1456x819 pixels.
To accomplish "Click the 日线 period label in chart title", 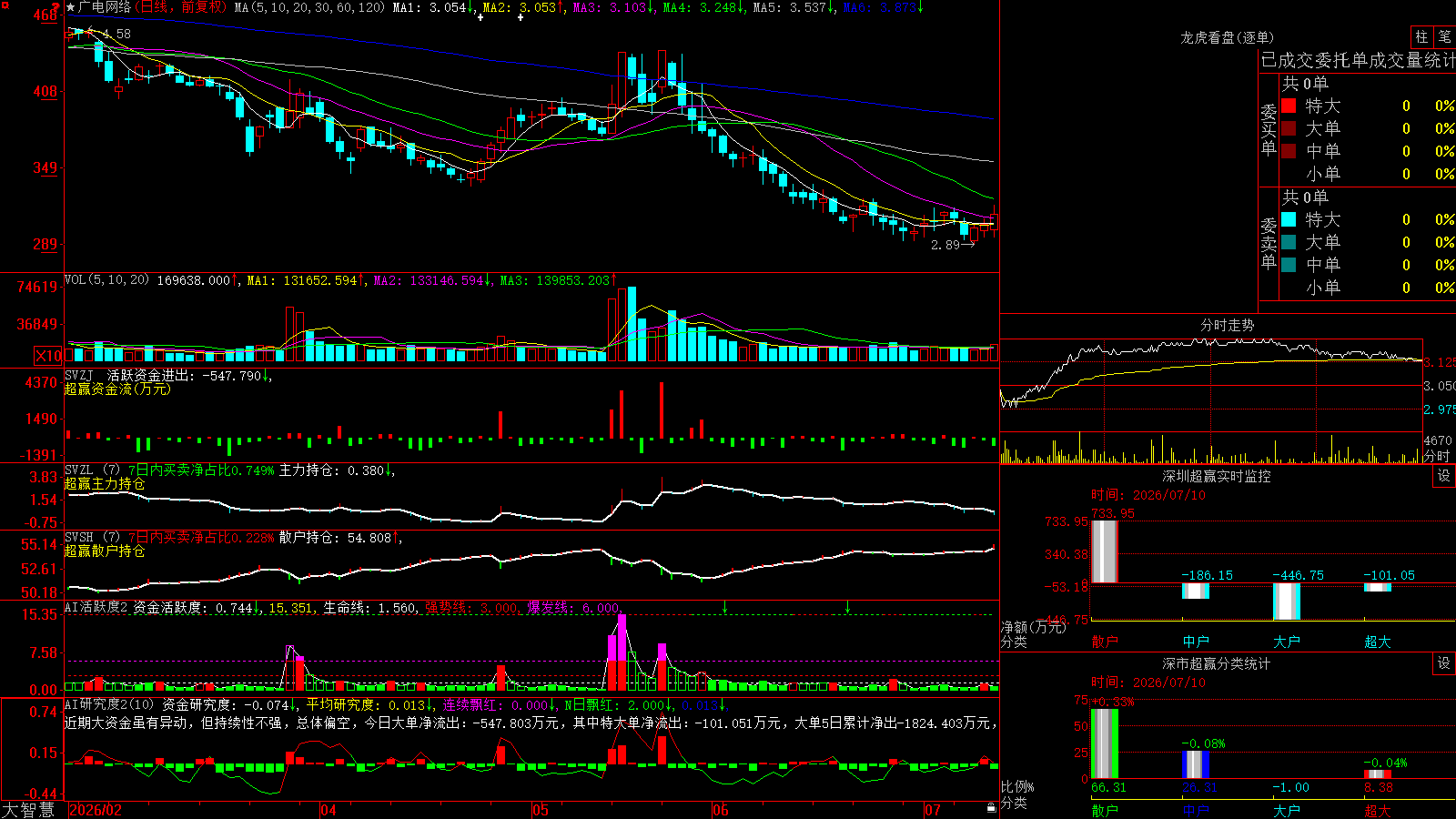I will [155, 7].
